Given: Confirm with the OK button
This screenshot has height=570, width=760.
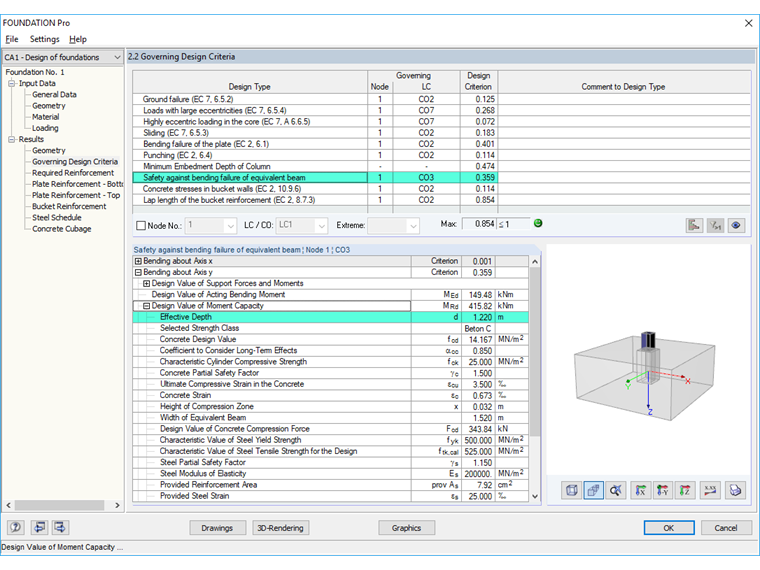Looking at the screenshot, I should pos(669,528).
